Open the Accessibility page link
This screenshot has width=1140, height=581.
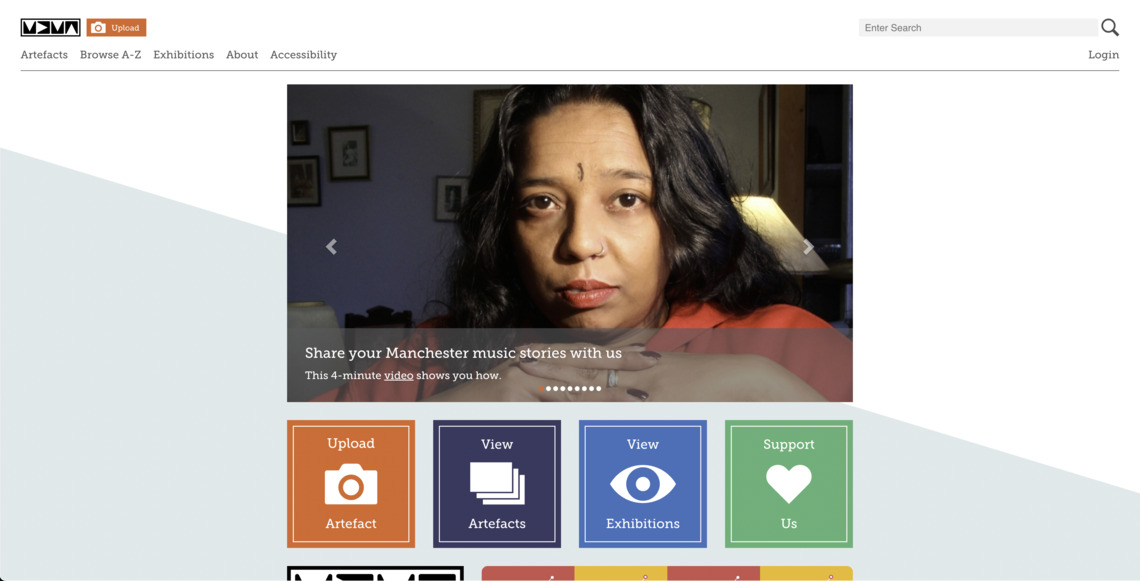[x=304, y=55]
